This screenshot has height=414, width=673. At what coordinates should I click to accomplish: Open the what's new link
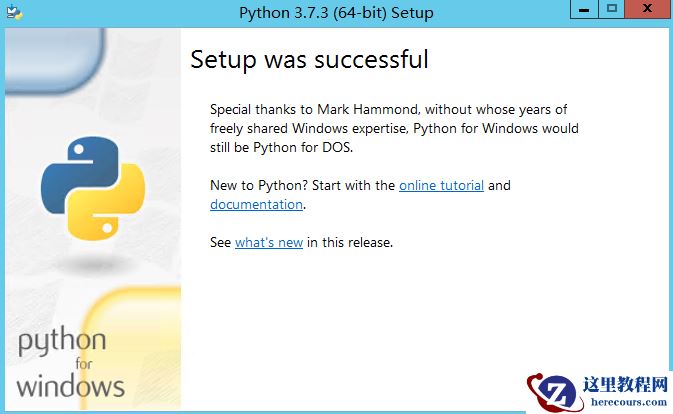[268, 242]
